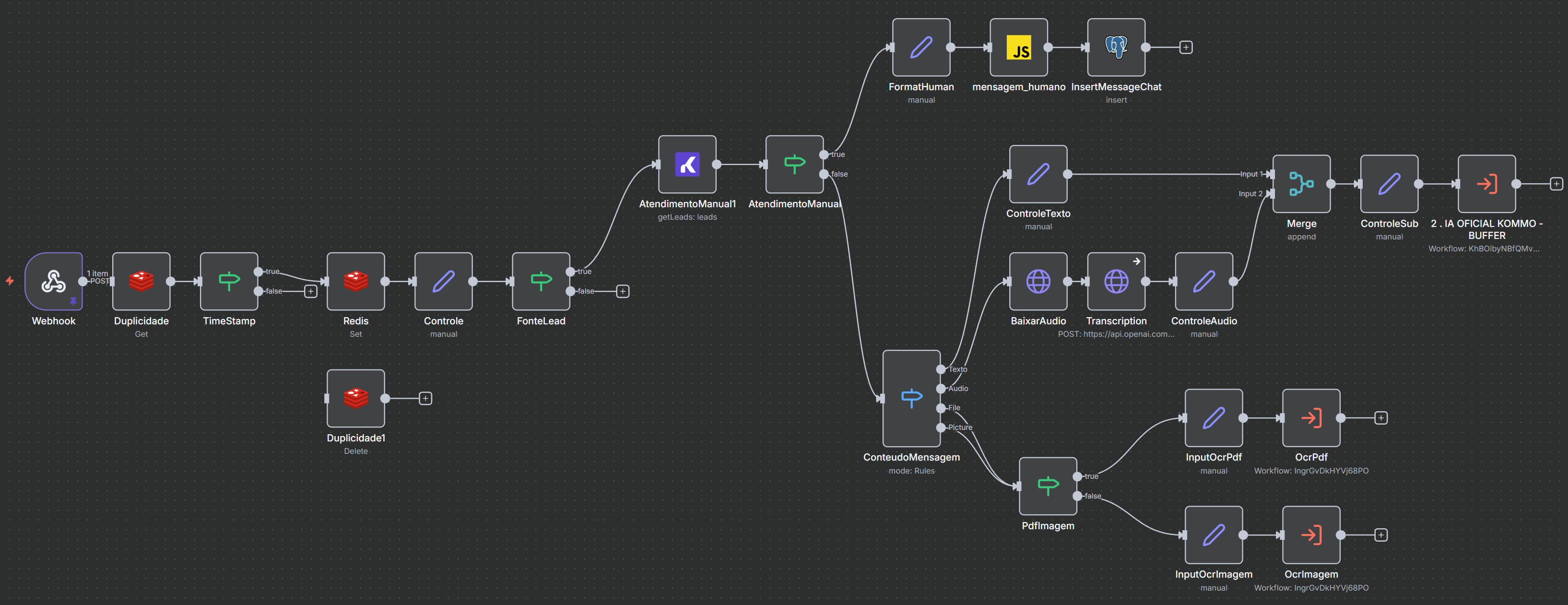Image resolution: width=1568 pixels, height=605 pixels.
Task: Add node on TimeStamp false branch
Action: coord(310,292)
